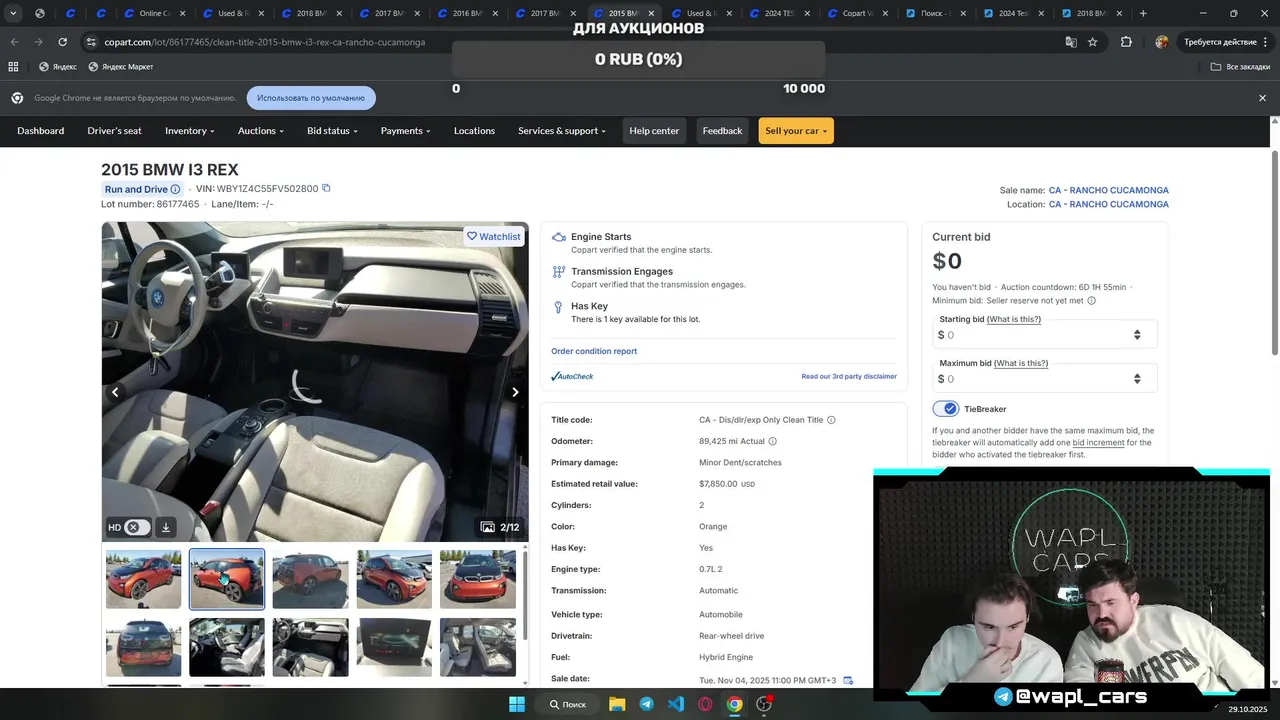Viewport: 1280px width, 720px height.
Task: Open Locations menu item
Action: tap(474, 131)
